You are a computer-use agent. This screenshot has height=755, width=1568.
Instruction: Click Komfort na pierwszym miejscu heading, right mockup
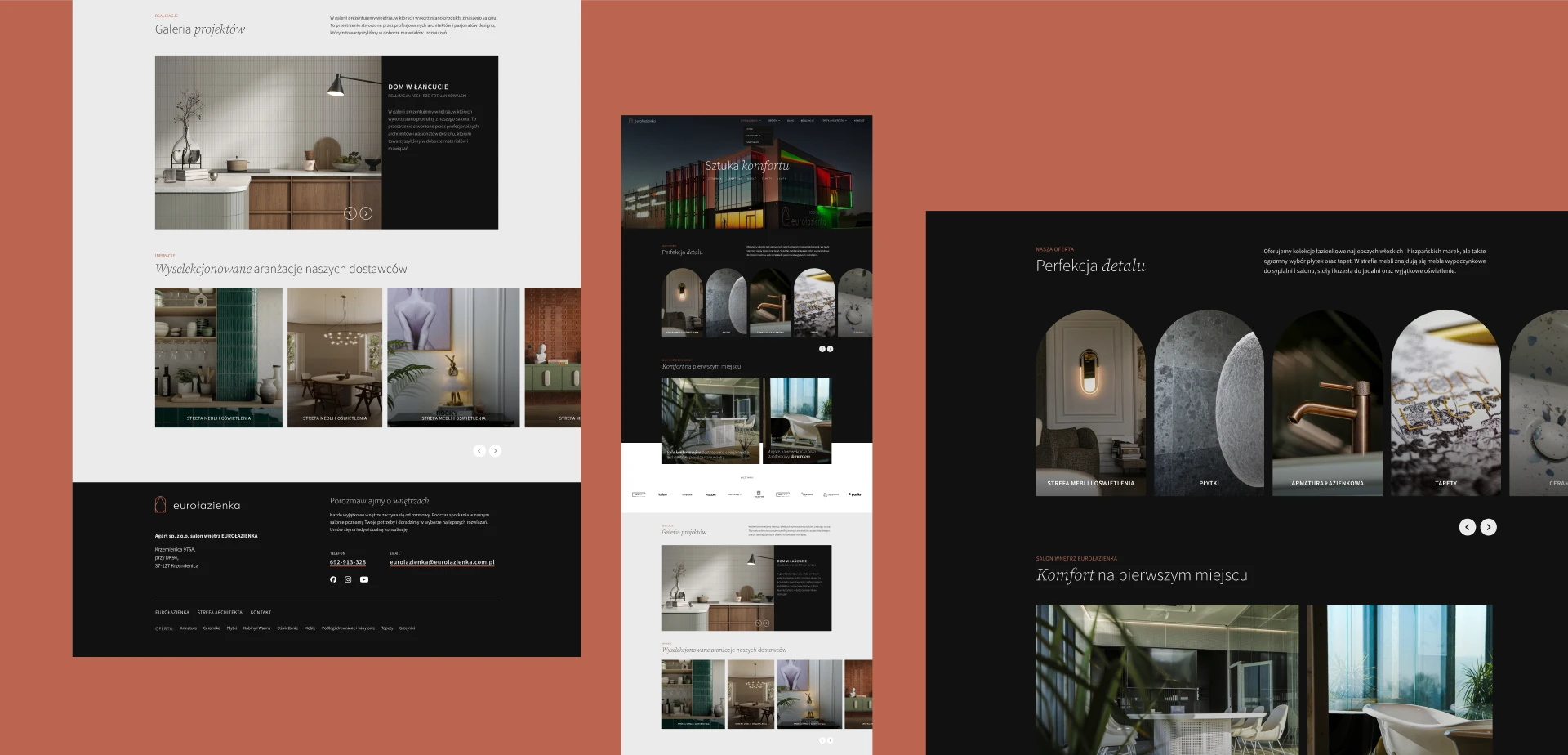point(1142,575)
